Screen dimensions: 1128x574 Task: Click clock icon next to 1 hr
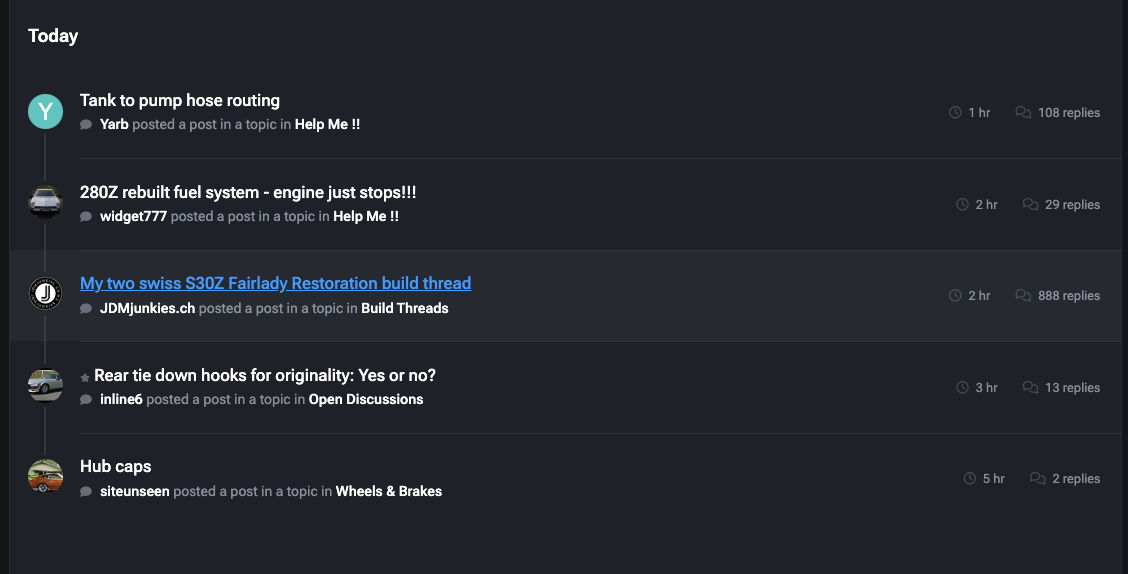955,112
